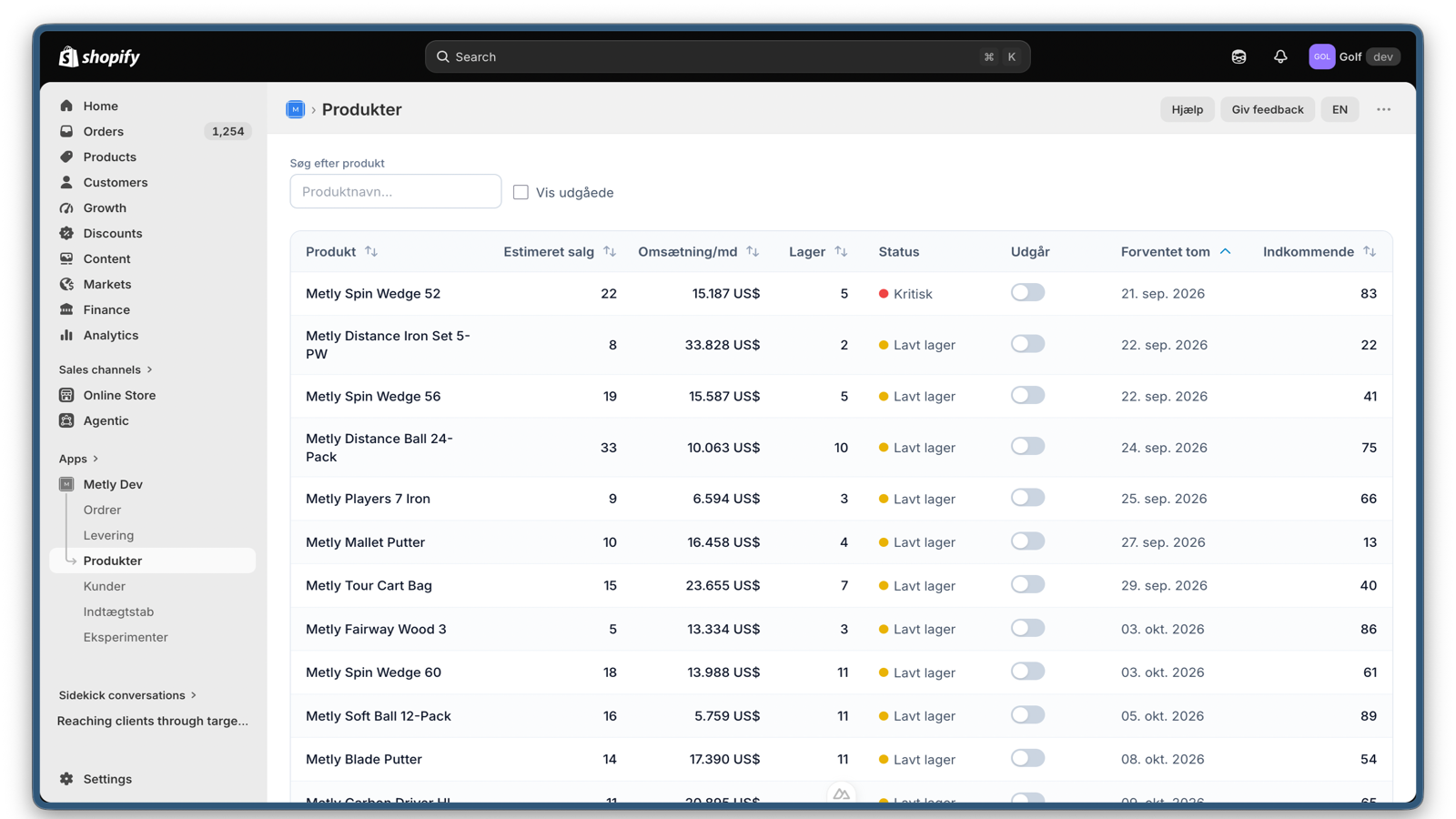The height and width of the screenshot is (819, 1456).
Task: Click the Hjælp button
Action: tap(1187, 109)
